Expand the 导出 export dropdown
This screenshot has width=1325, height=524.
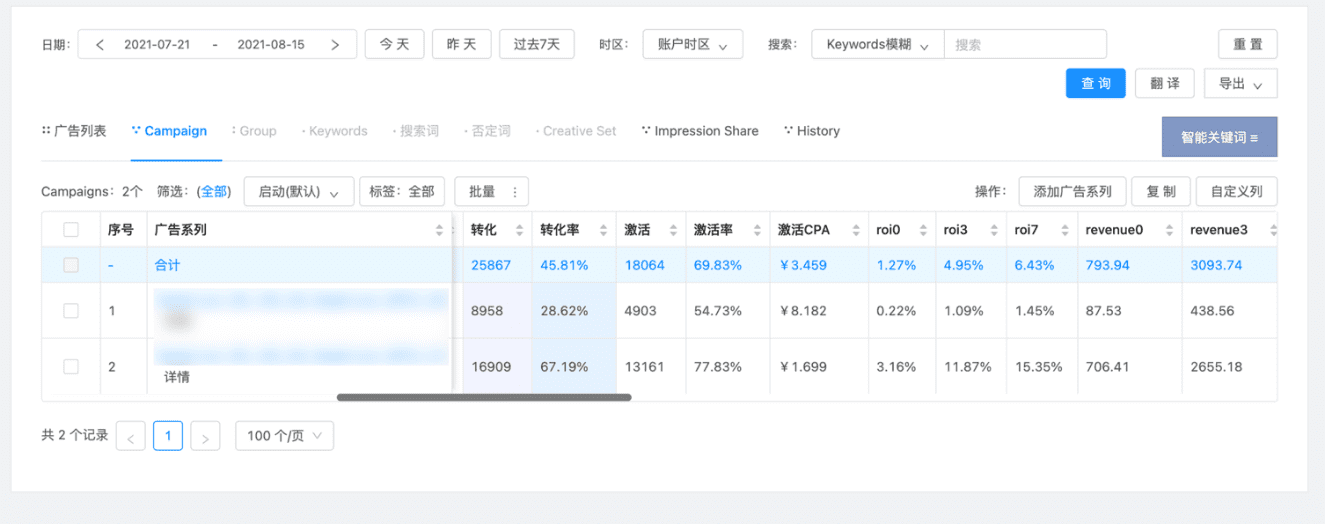(x=1241, y=84)
